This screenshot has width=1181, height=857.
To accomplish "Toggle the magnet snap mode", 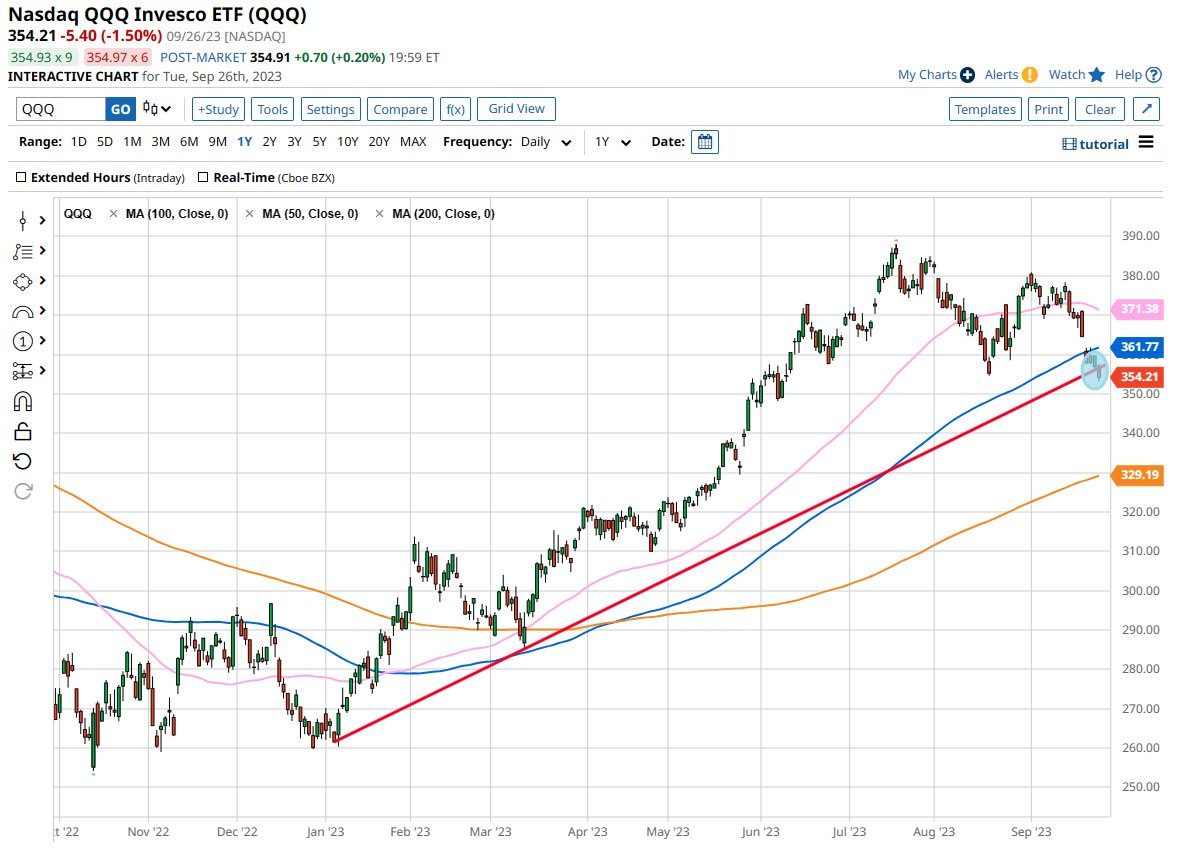I will click(x=23, y=401).
